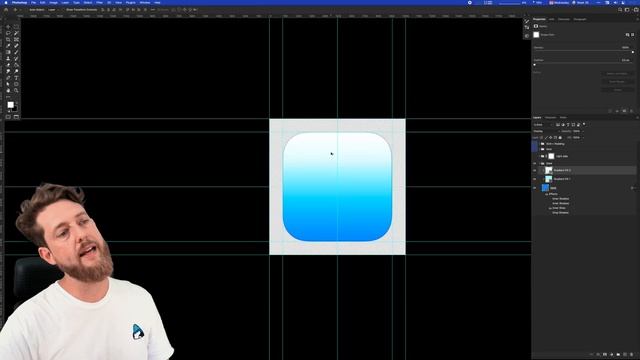Delete mask using Properties trash icon
Viewport: 640px width, 360px height.
point(631,111)
